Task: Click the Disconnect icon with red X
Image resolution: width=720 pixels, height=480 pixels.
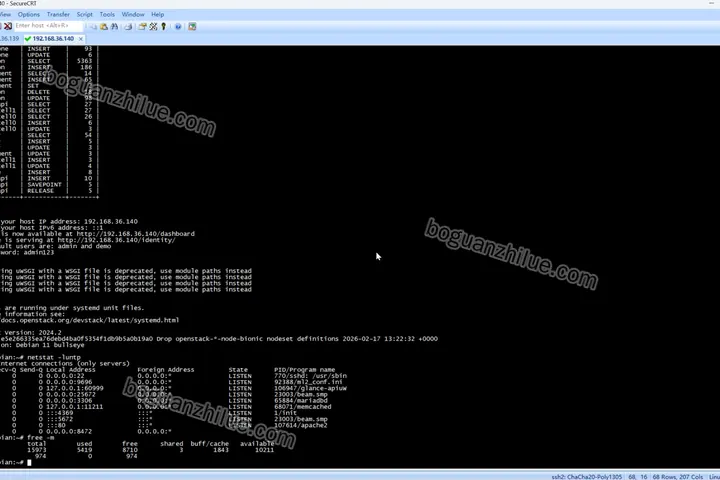Action: [x=8, y=26]
